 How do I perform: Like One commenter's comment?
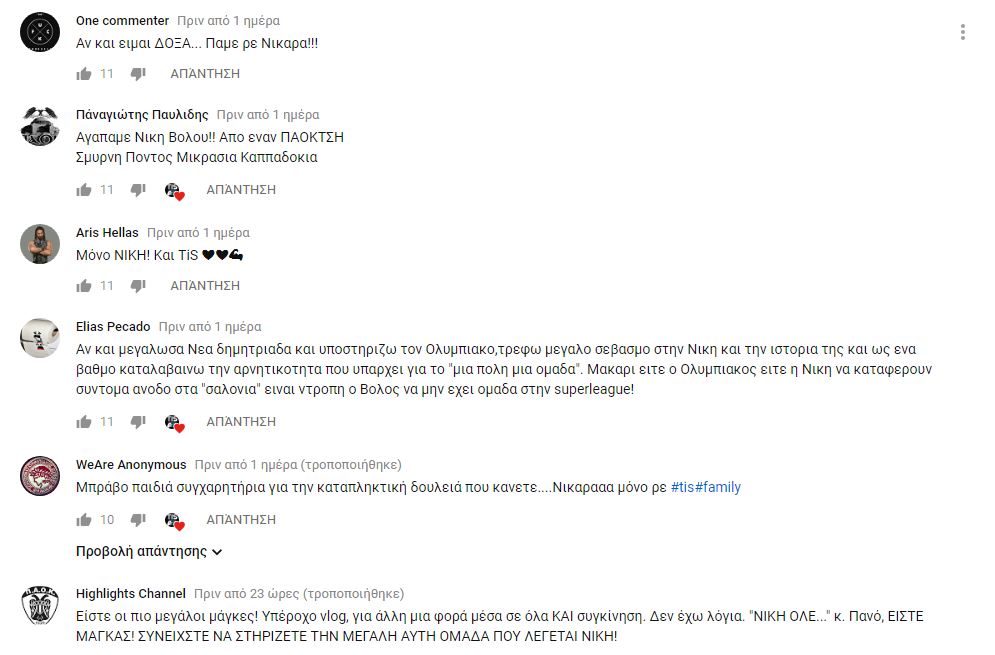coord(84,74)
